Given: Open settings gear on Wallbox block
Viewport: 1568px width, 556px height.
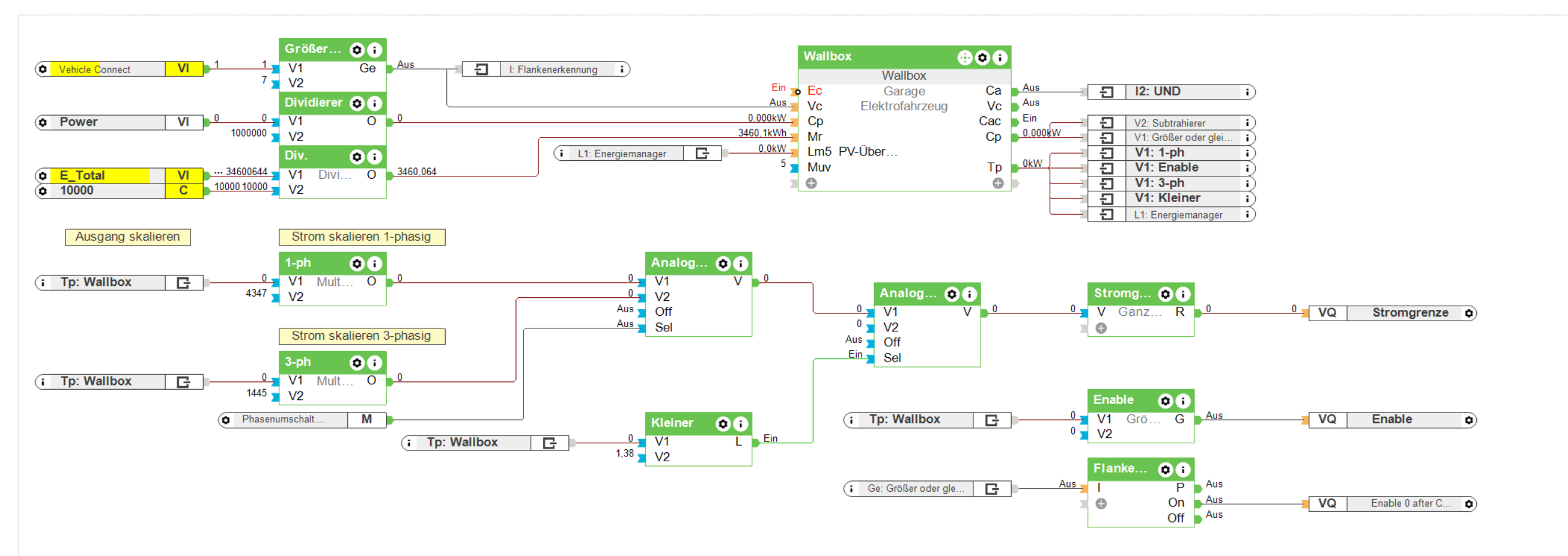Looking at the screenshot, I should point(982,57).
